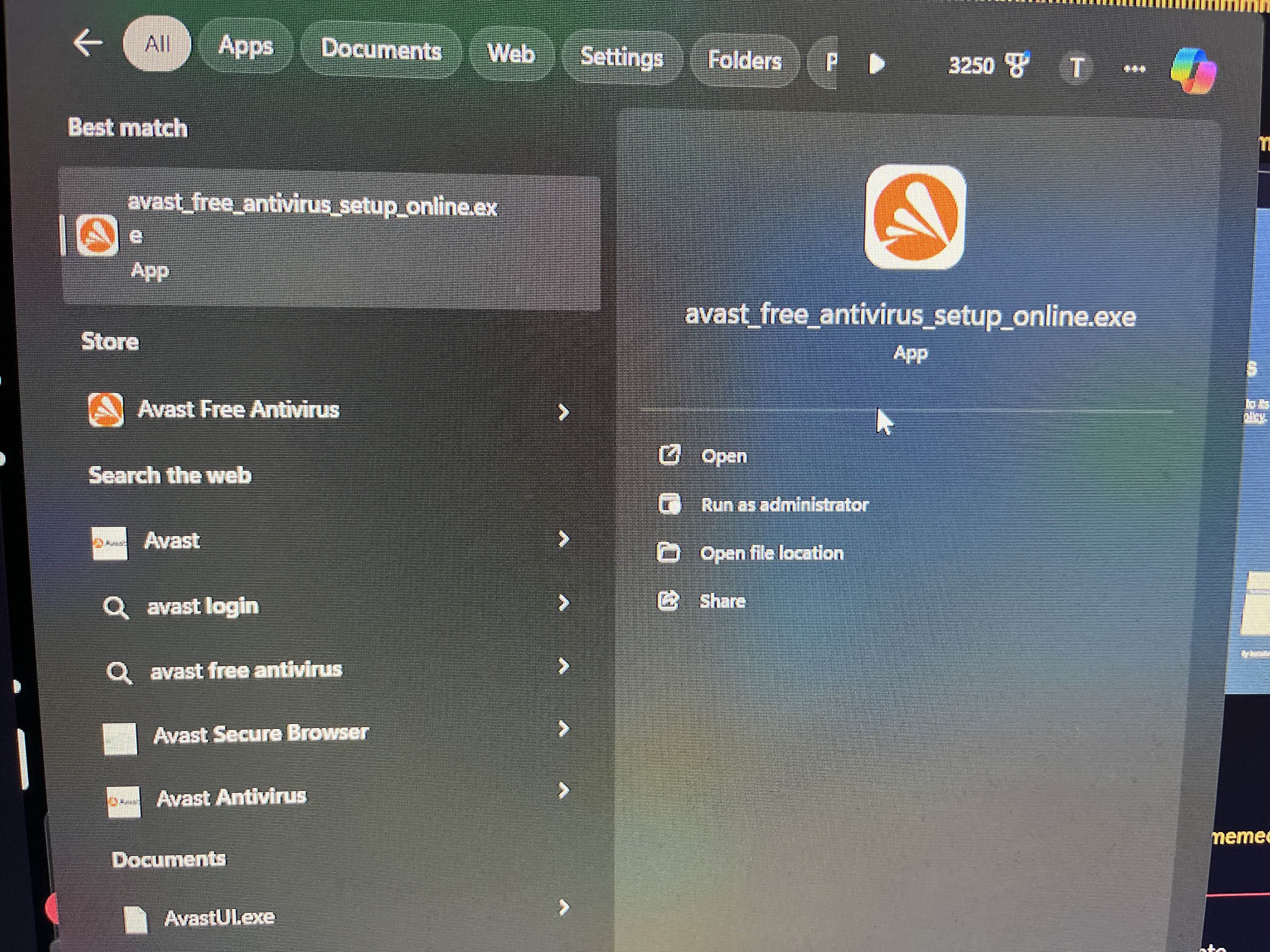Click the back arrow in search
The width and height of the screenshot is (1270, 952).
click(x=88, y=43)
